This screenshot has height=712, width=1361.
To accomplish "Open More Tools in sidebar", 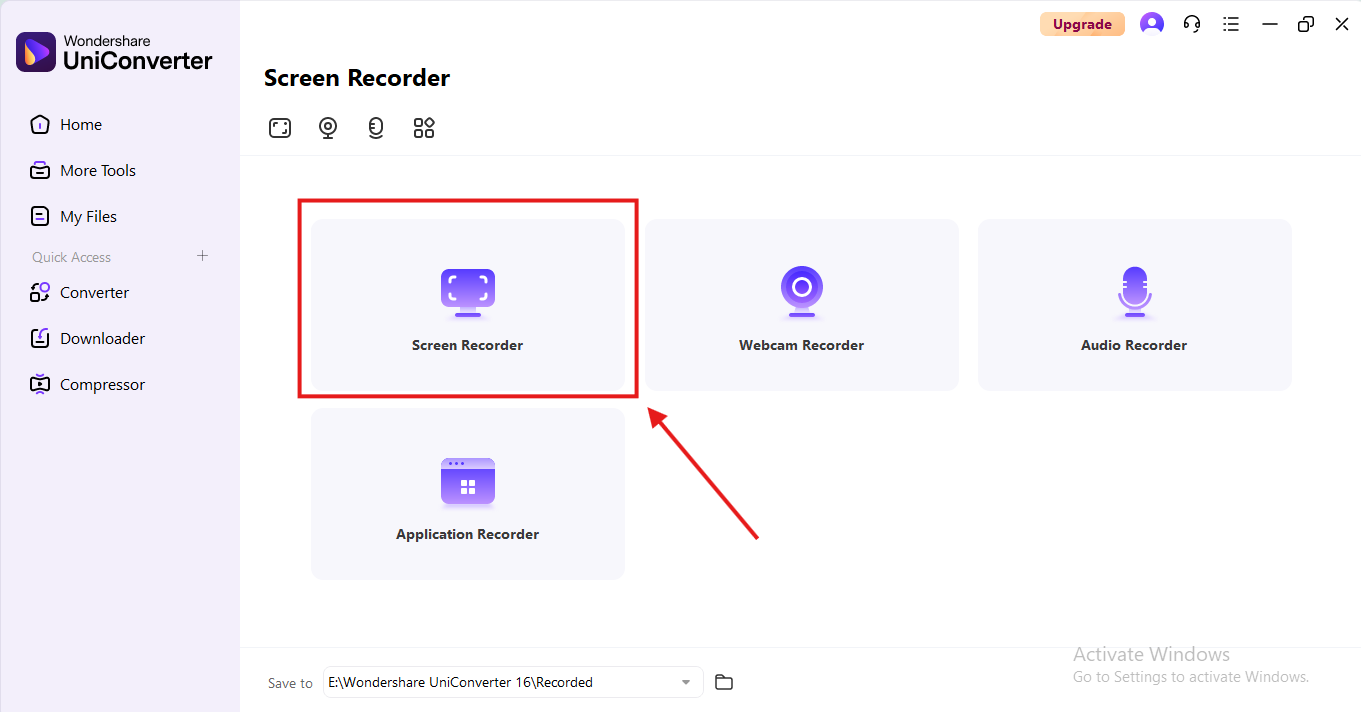I will 83,171.
